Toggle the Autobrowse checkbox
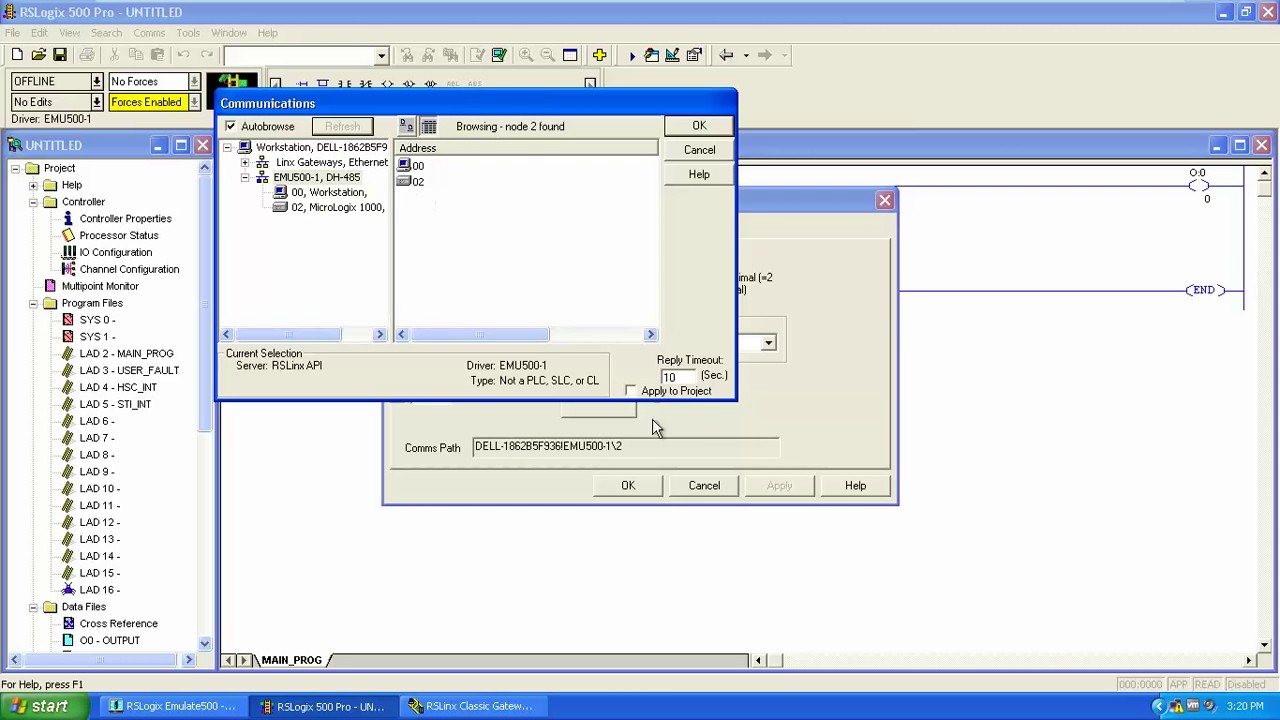This screenshot has width=1280, height=720. coord(231,126)
